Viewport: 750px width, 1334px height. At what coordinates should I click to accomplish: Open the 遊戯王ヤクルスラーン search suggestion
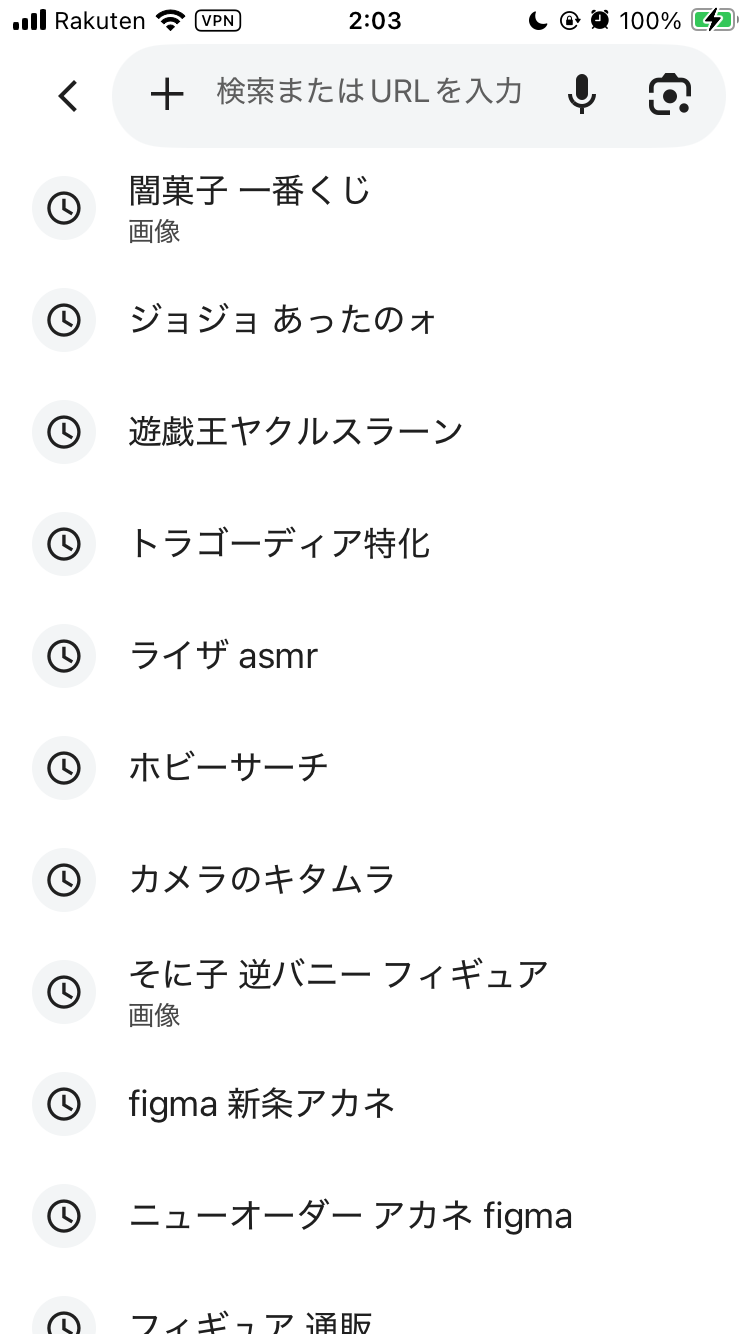pos(296,432)
